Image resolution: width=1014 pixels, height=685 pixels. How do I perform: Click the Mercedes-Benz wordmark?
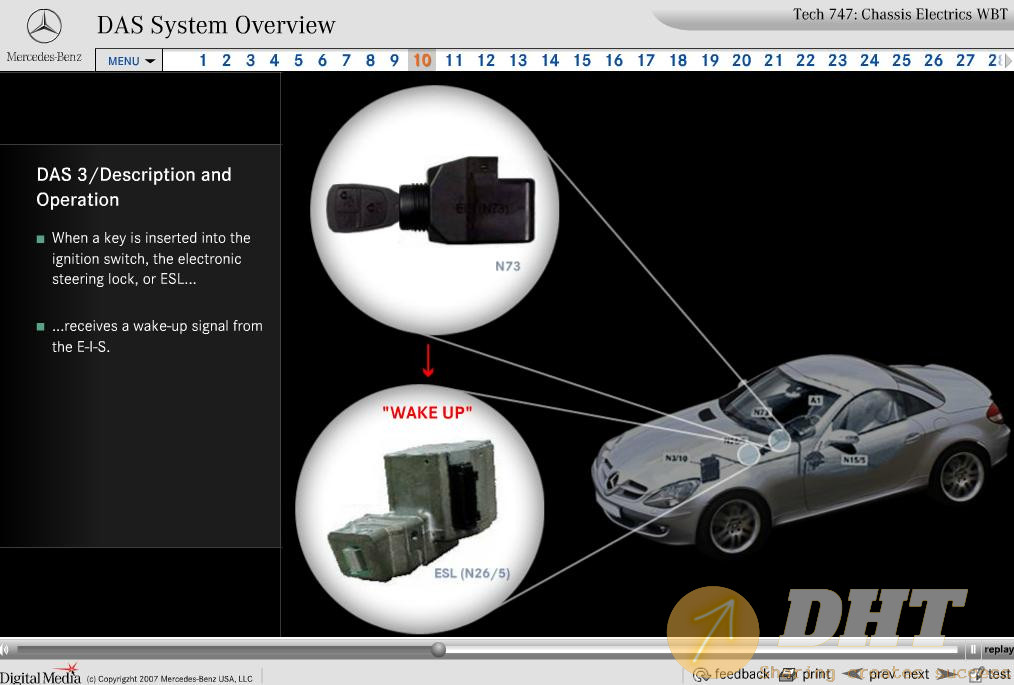(44, 57)
